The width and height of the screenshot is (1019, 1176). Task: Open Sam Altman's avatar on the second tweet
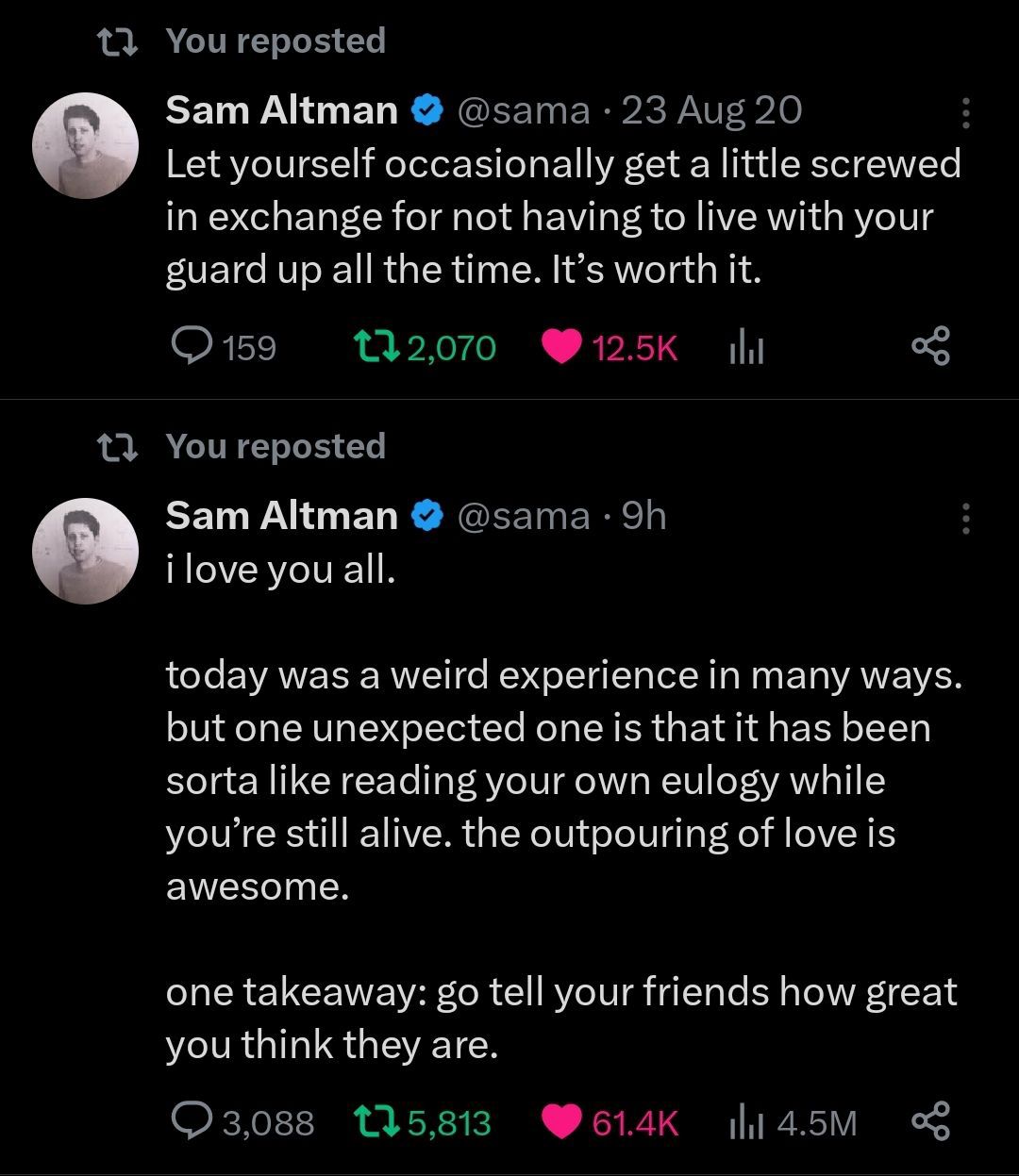(85, 551)
